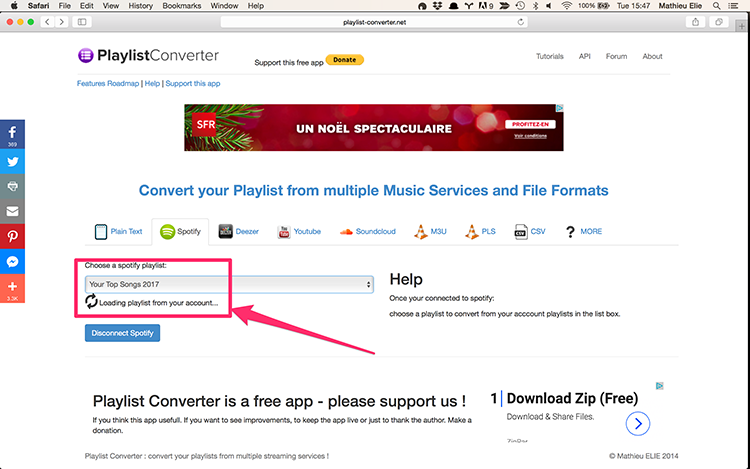Click the Help link under the logo
The width and height of the screenshot is (750, 469).
[152, 83]
